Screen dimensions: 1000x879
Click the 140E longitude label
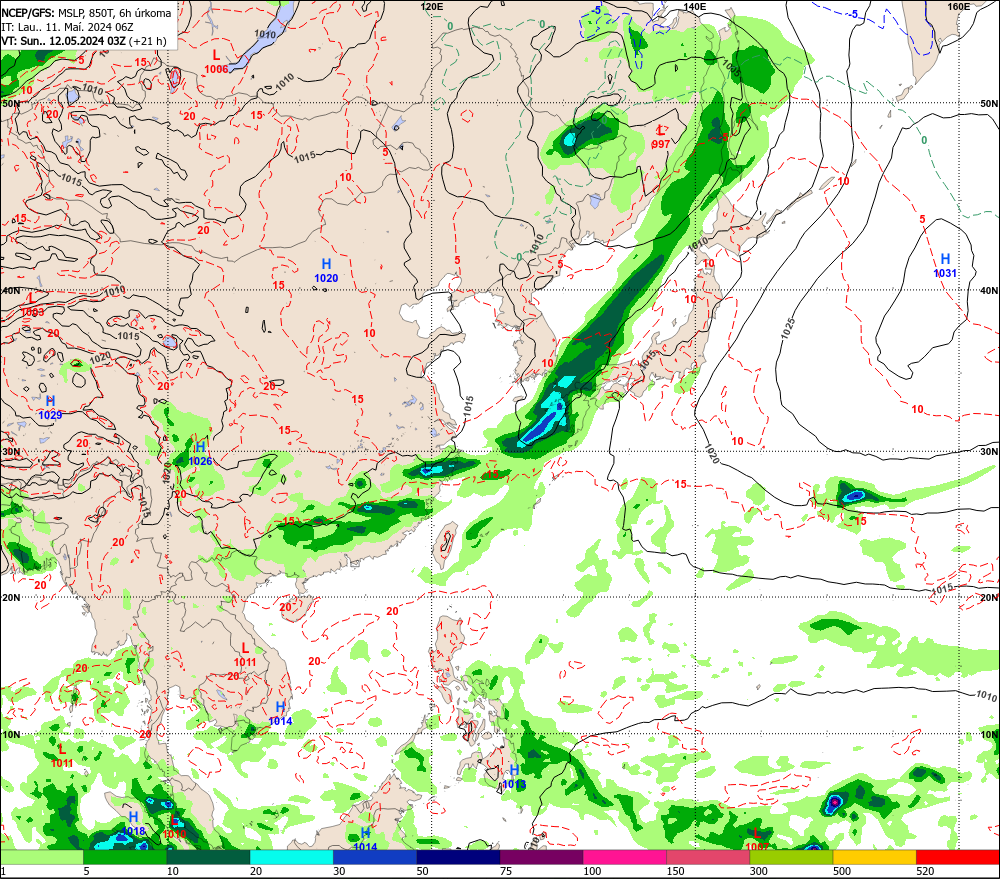click(695, 6)
